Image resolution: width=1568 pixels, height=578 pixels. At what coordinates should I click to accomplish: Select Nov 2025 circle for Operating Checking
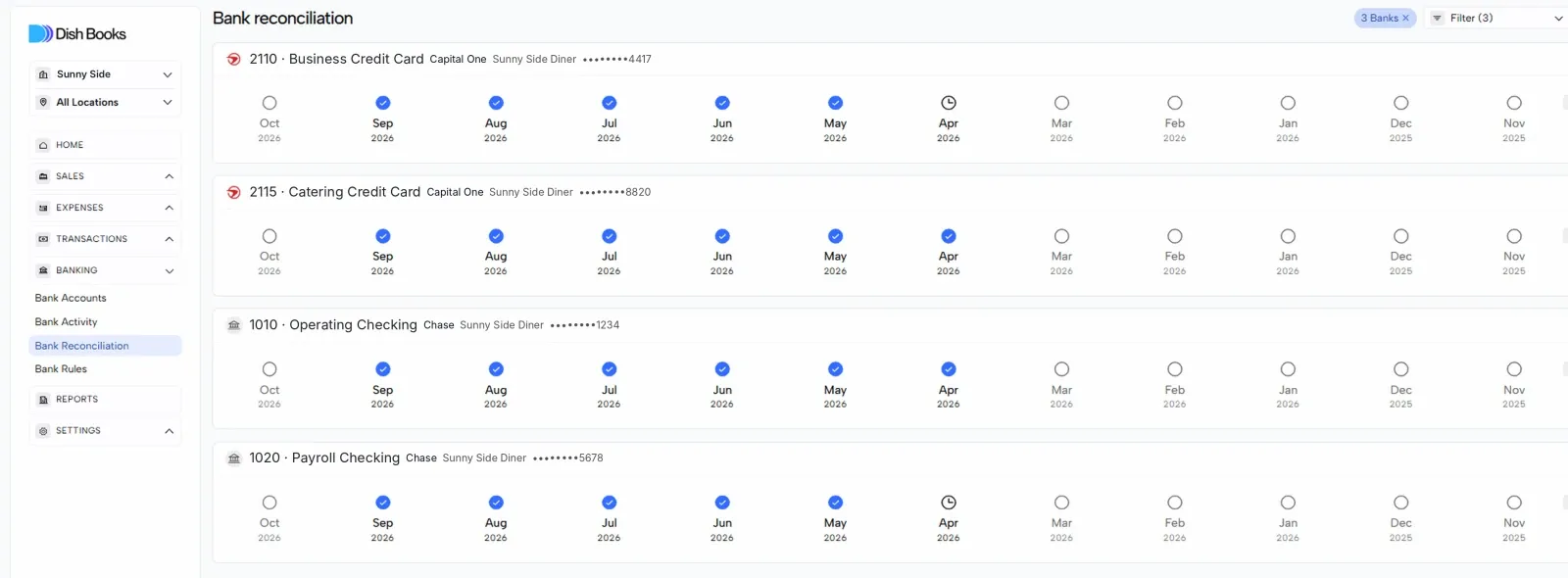pyautogui.click(x=1514, y=369)
